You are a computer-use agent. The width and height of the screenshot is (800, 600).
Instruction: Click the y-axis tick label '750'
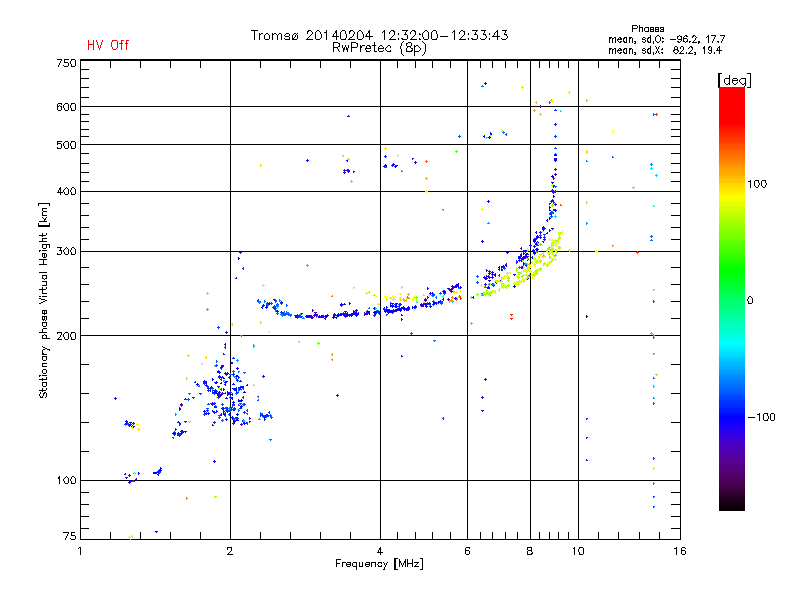point(66,63)
